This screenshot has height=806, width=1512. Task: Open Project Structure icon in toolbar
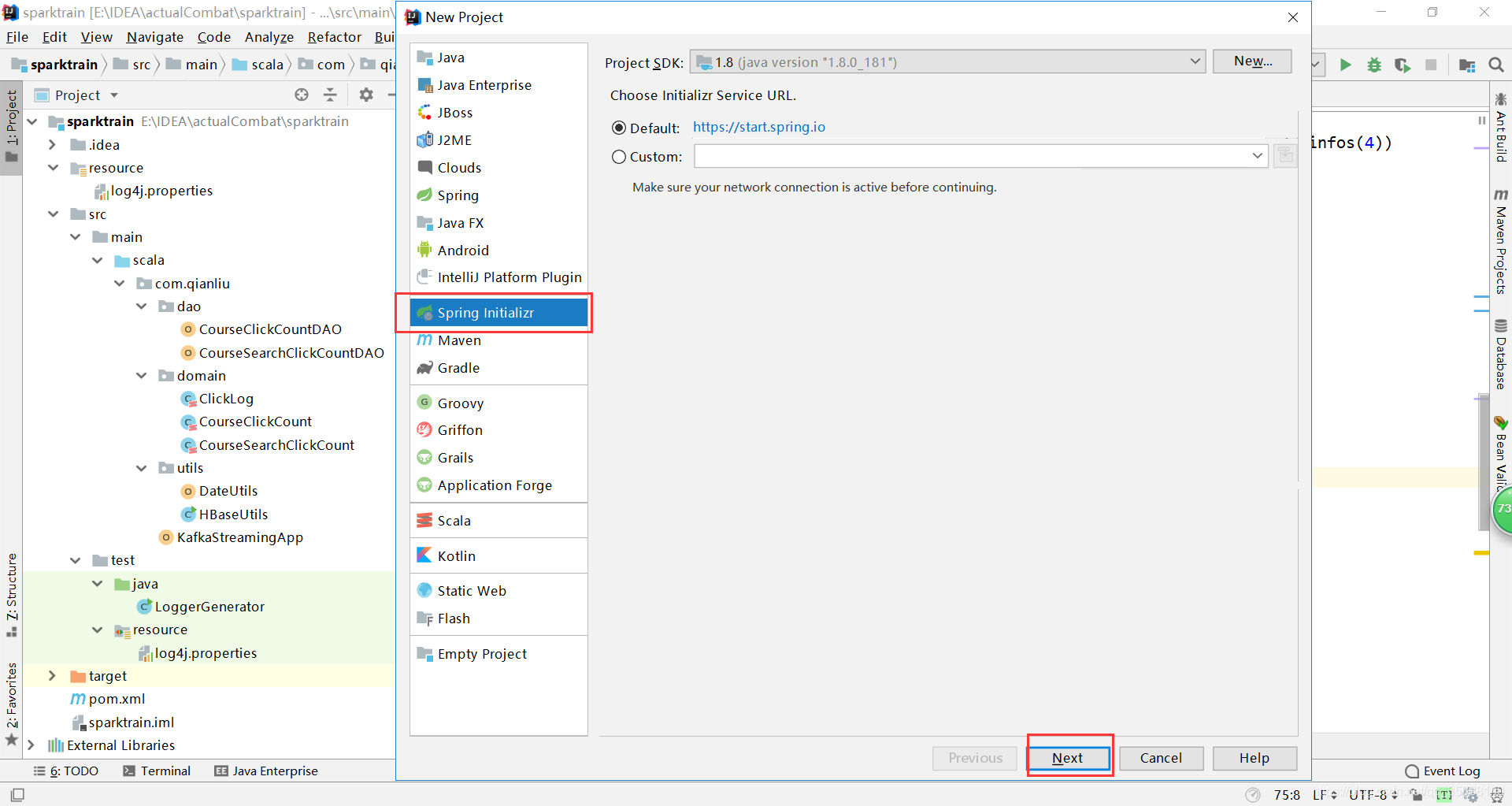[1466, 65]
